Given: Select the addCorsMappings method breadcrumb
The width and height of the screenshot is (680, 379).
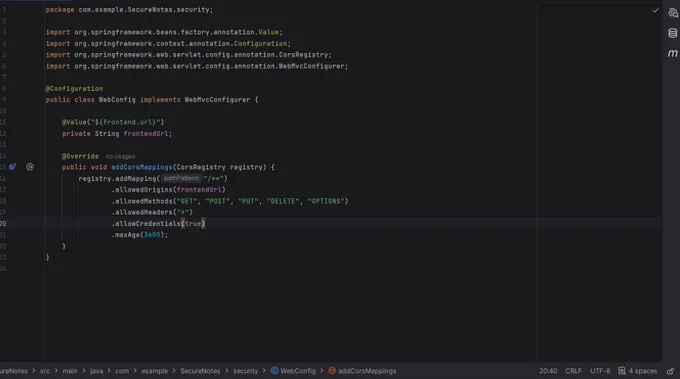Looking at the screenshot, I should tap(362, 371).
